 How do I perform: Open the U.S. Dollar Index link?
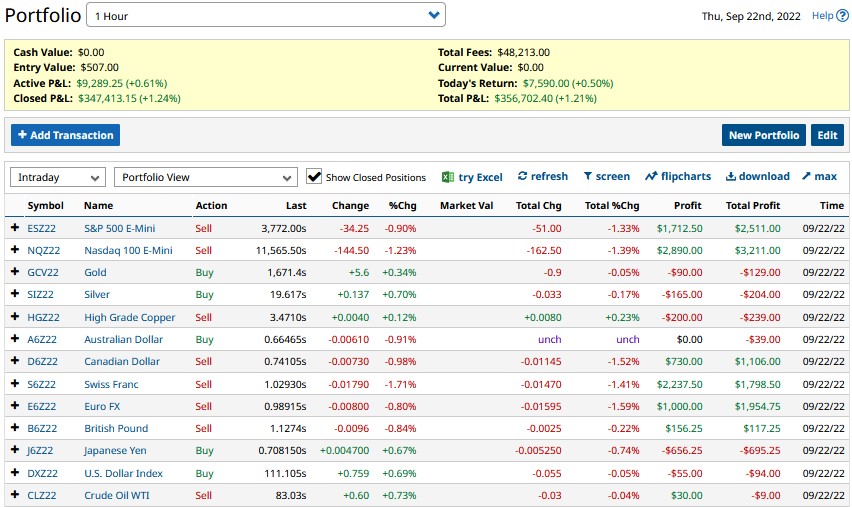tap(123, 473)
